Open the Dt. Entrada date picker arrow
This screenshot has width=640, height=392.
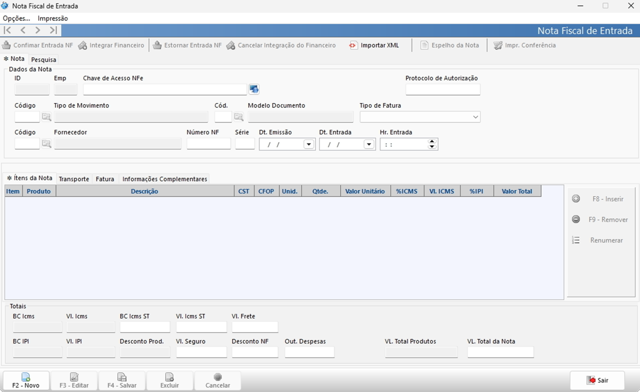coord(369,144)
